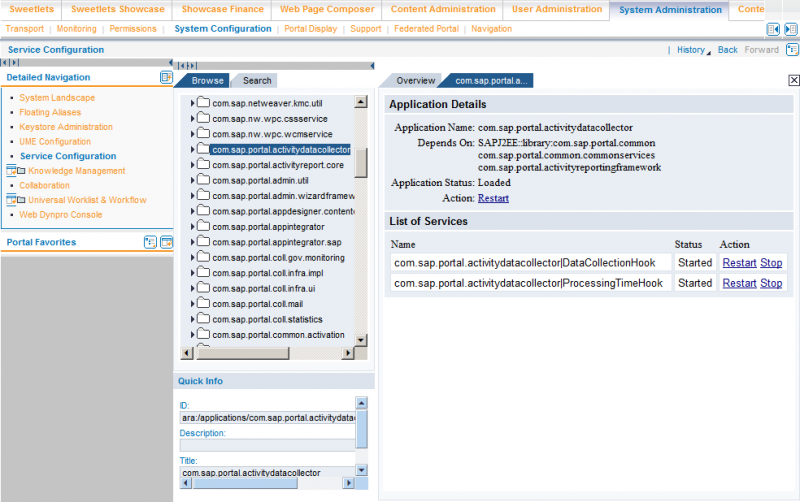Click Knowledge Management folder icon
Viewport: 800px width, 502px height.
(21, 170)
